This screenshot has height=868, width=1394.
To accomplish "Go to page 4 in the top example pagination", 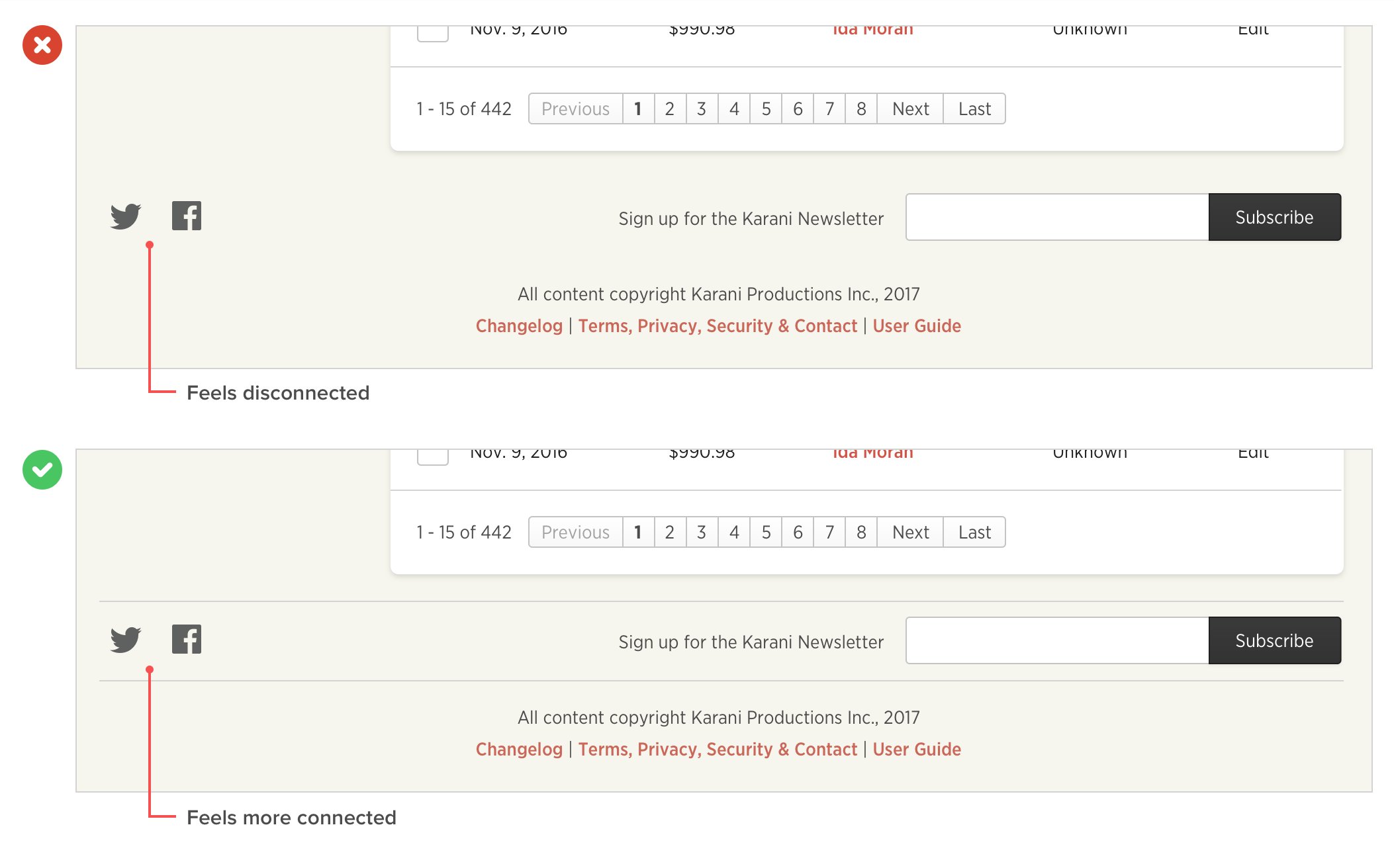I will (734, 108).
